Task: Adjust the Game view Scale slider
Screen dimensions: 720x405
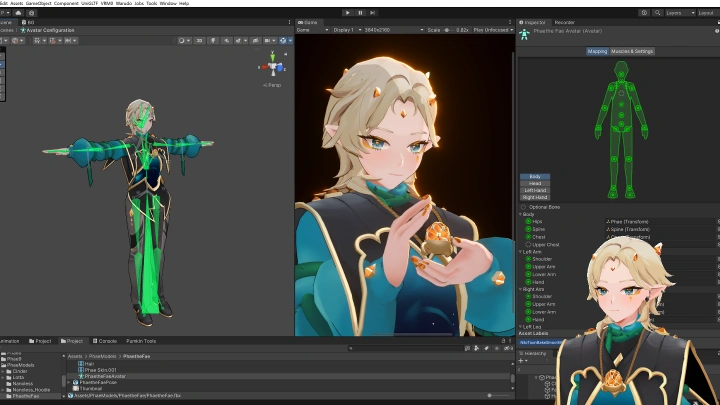Action: click(449, 30)
